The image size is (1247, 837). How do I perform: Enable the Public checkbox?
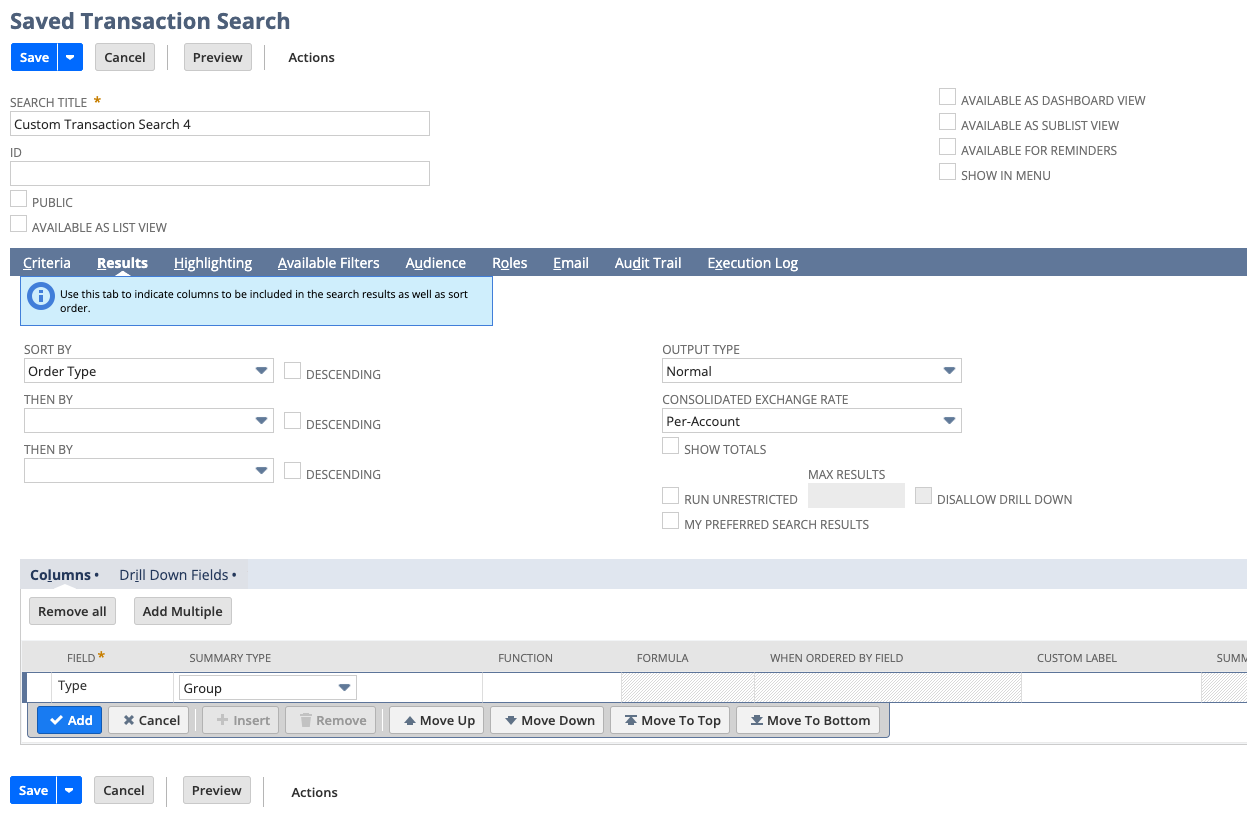point(19,199)
